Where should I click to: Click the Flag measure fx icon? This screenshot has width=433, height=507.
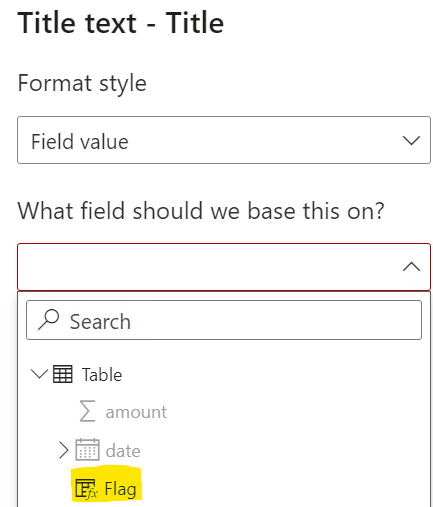click(x=86, y=489)
